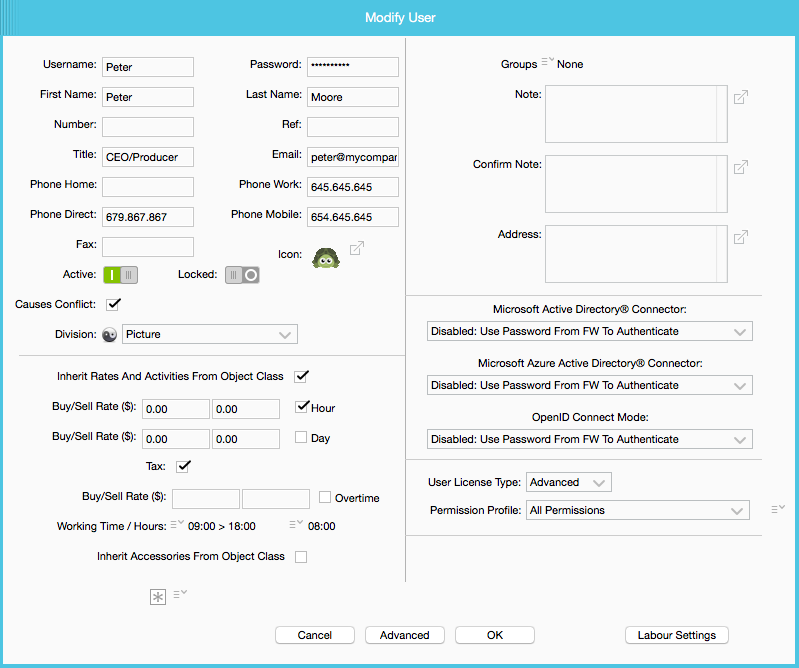Click the turtle user icon image

pos(326,258)
